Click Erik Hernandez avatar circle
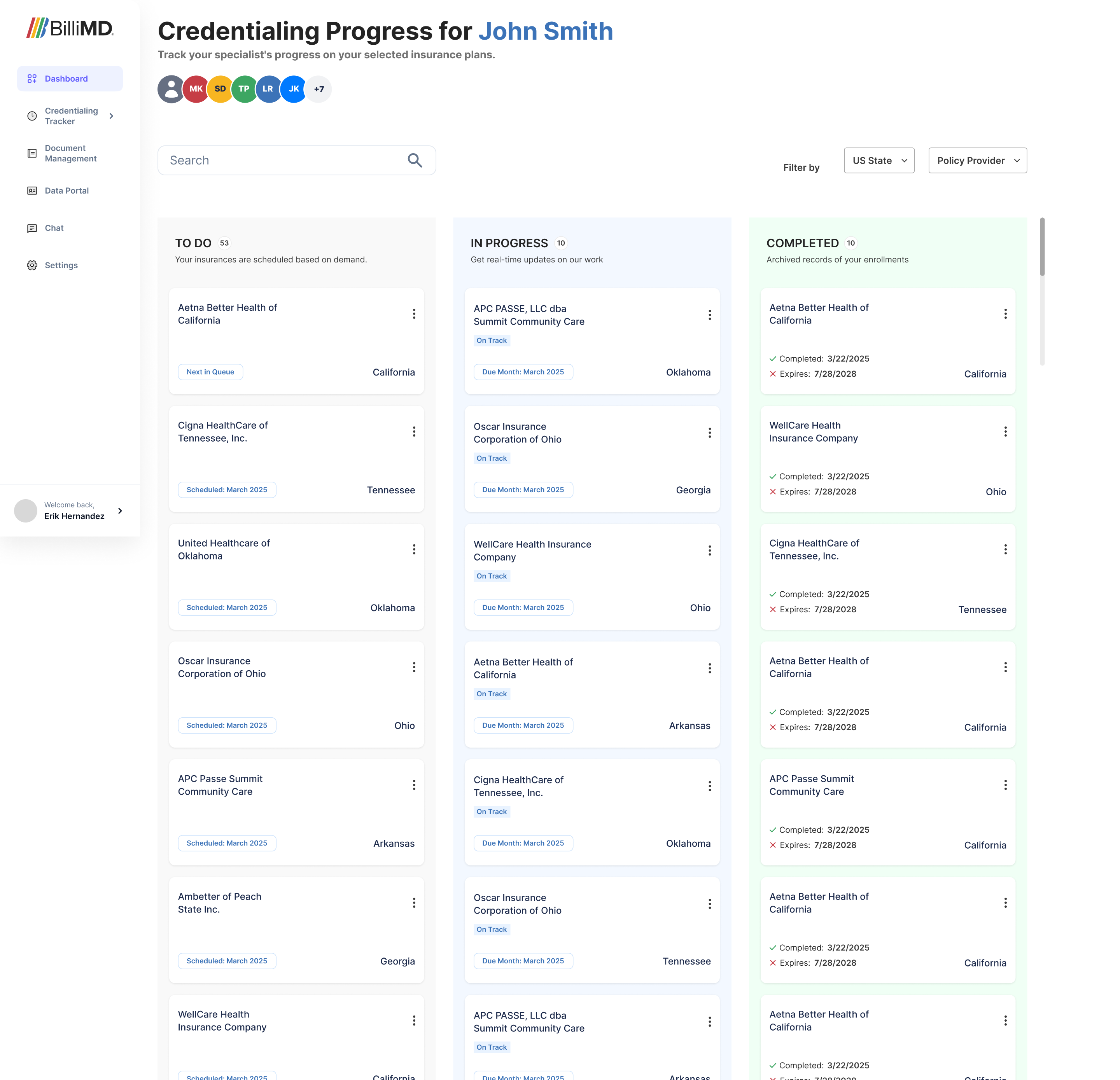This screenshot has width=1120, height=1080. pyautogui.click(x=26, y=511)
